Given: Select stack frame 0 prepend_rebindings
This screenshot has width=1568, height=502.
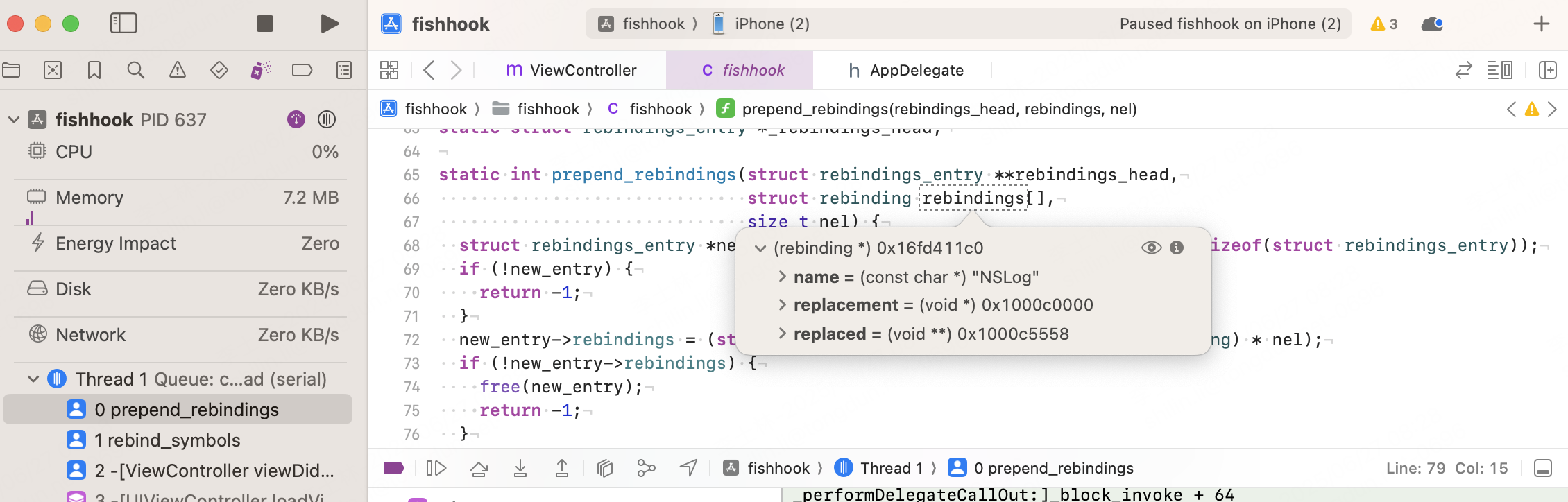Looking at the screenshot, I should click(x=178, y=410).
